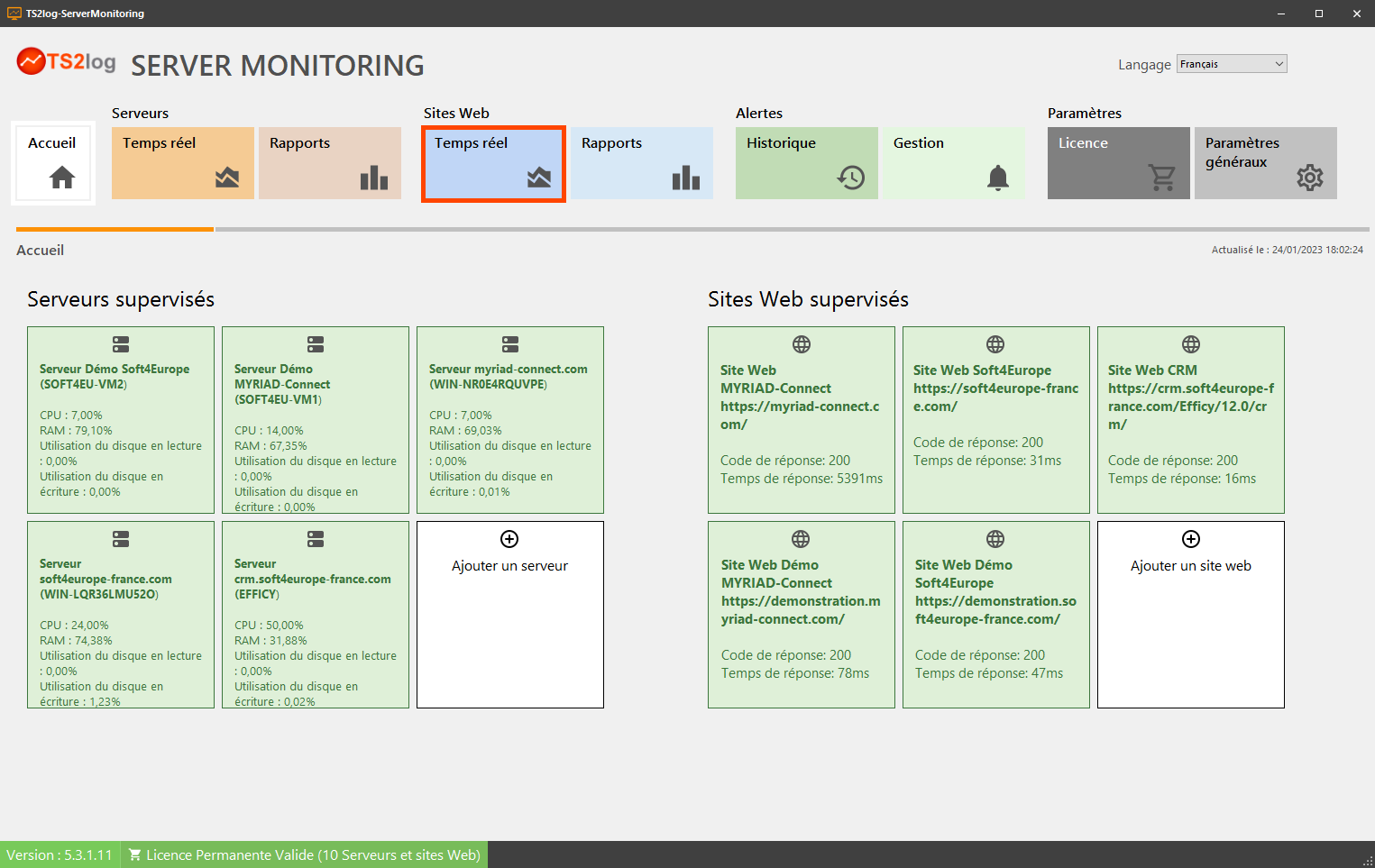Click server icon of SOFT4EU-VM2 card
The width and height of the screenshot is (1375, 868).
click(121, 344)
